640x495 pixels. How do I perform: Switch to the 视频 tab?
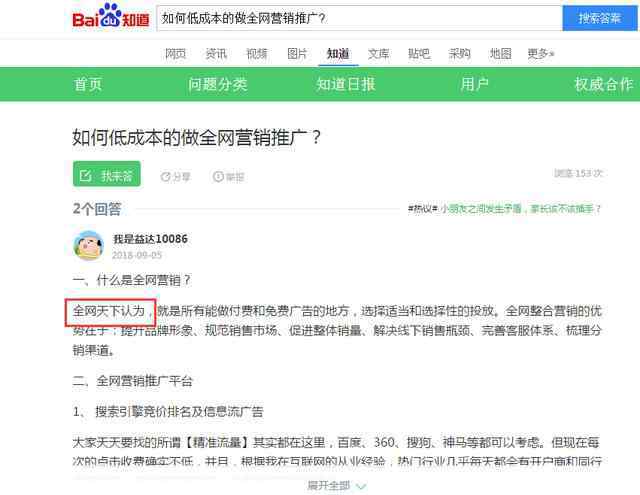tap(257, 53)
